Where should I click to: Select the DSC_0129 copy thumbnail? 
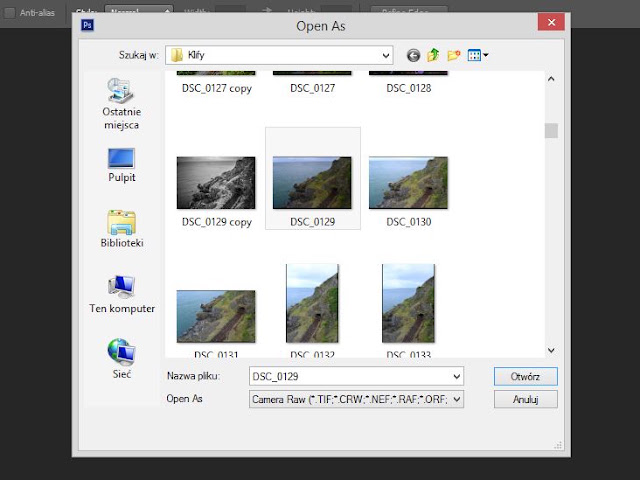pos(216,182)
